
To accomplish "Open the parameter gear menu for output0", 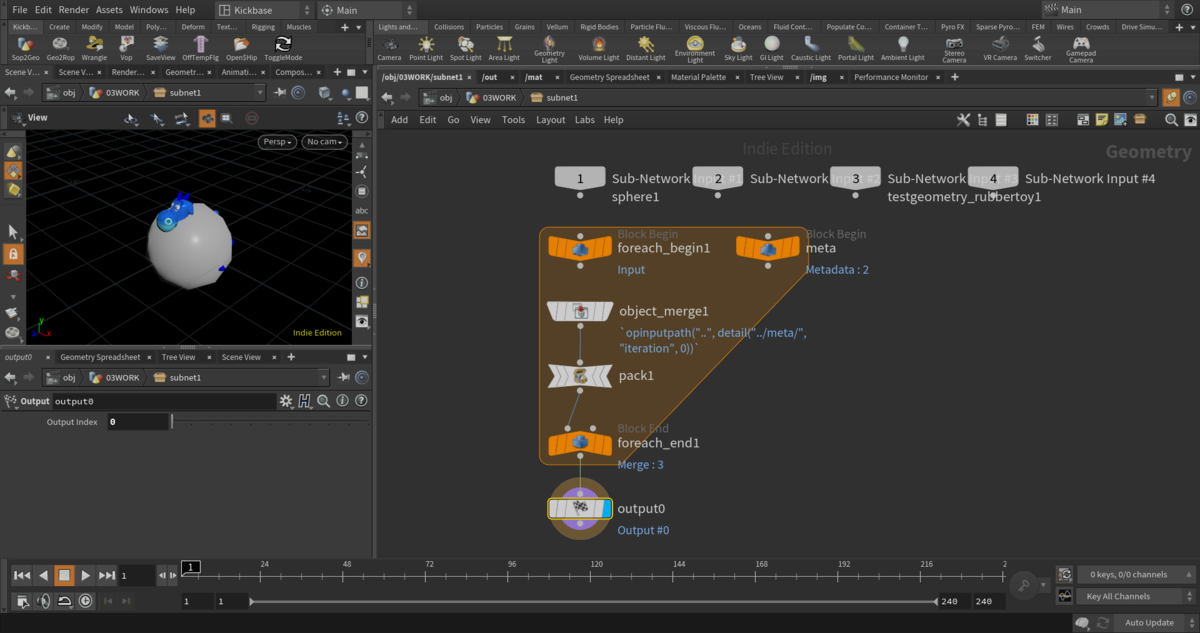I will click(x=287, y=401).
